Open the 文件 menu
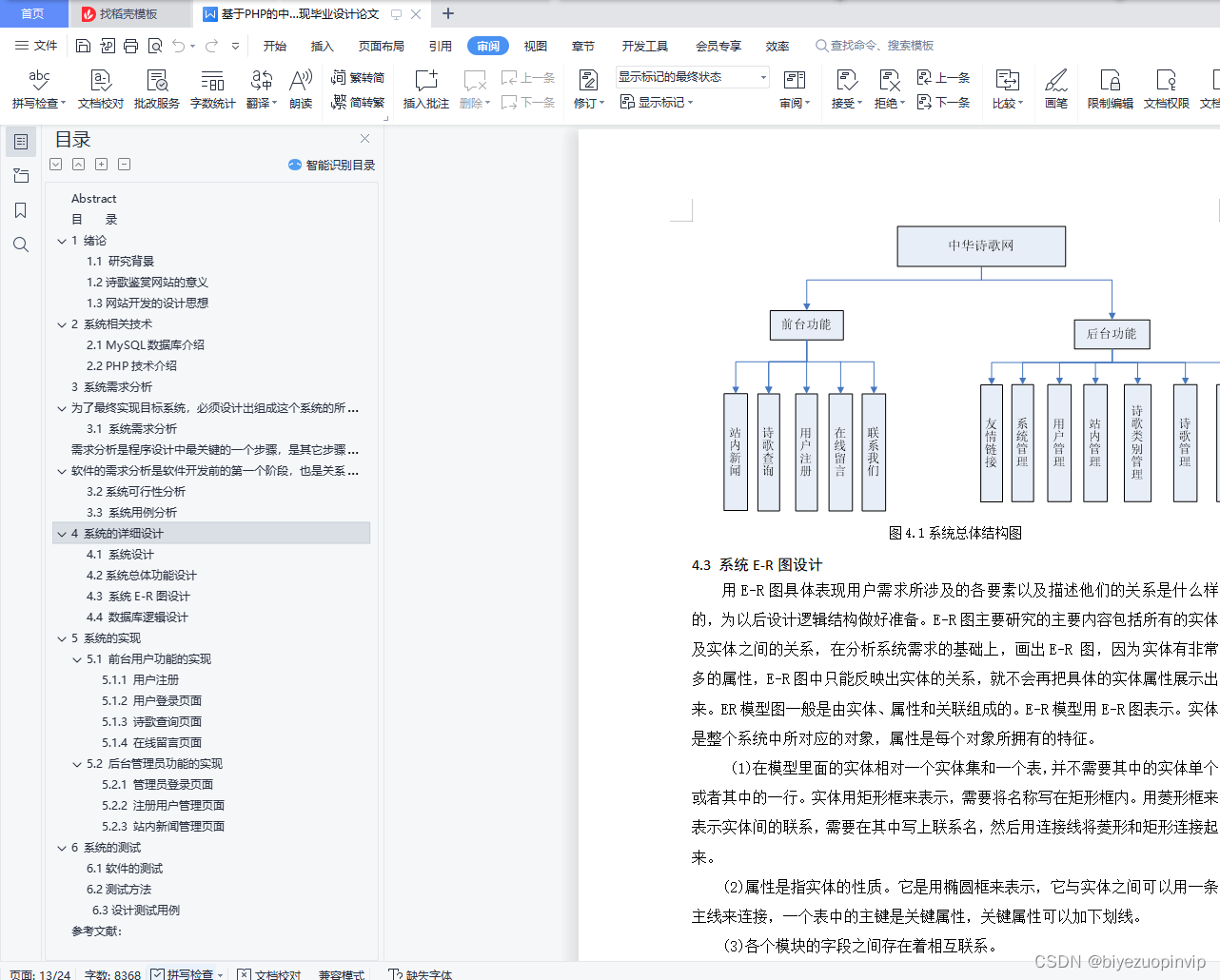The height and width of the screenshot is (980, 1220). point(36,46)
